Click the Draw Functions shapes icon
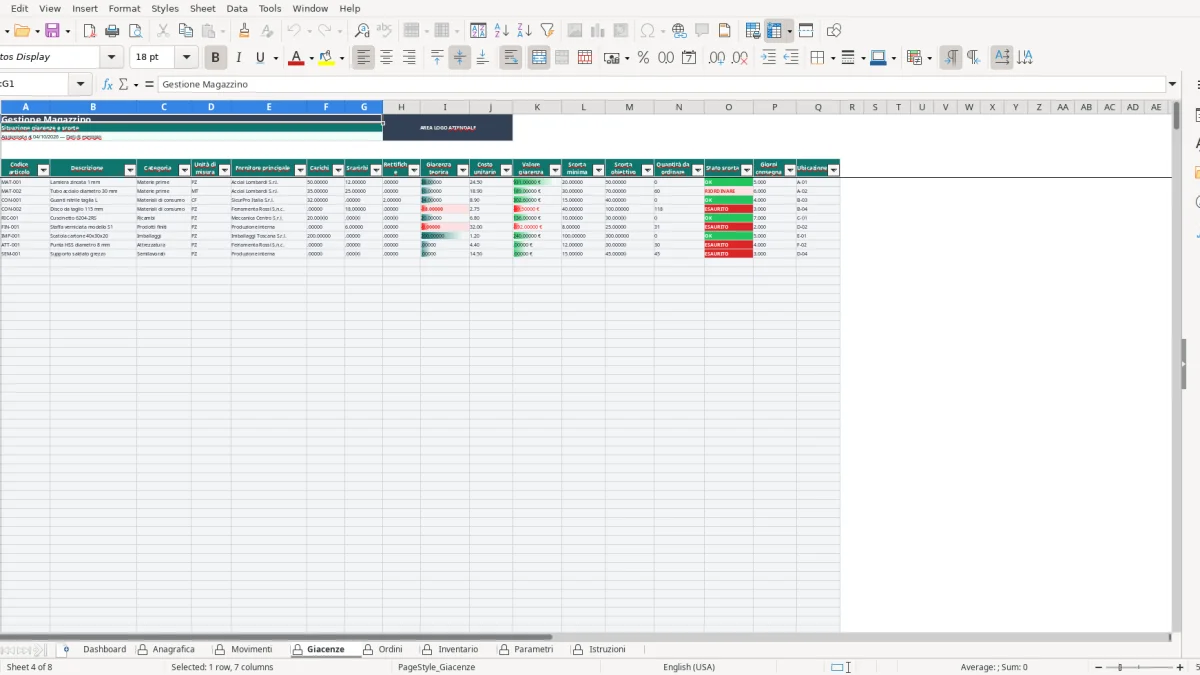The image size is (1200, 675). pyautogui.click(x=834, y=31)
